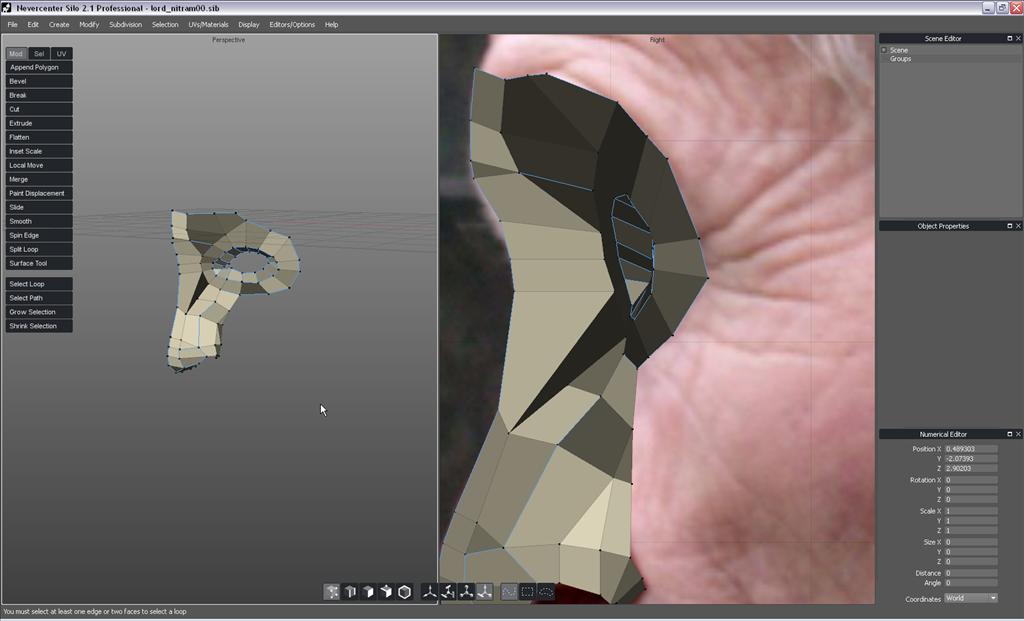1024x621 pixels.
Task: Click the Bevel button
Action: click(x=39, y=82)
